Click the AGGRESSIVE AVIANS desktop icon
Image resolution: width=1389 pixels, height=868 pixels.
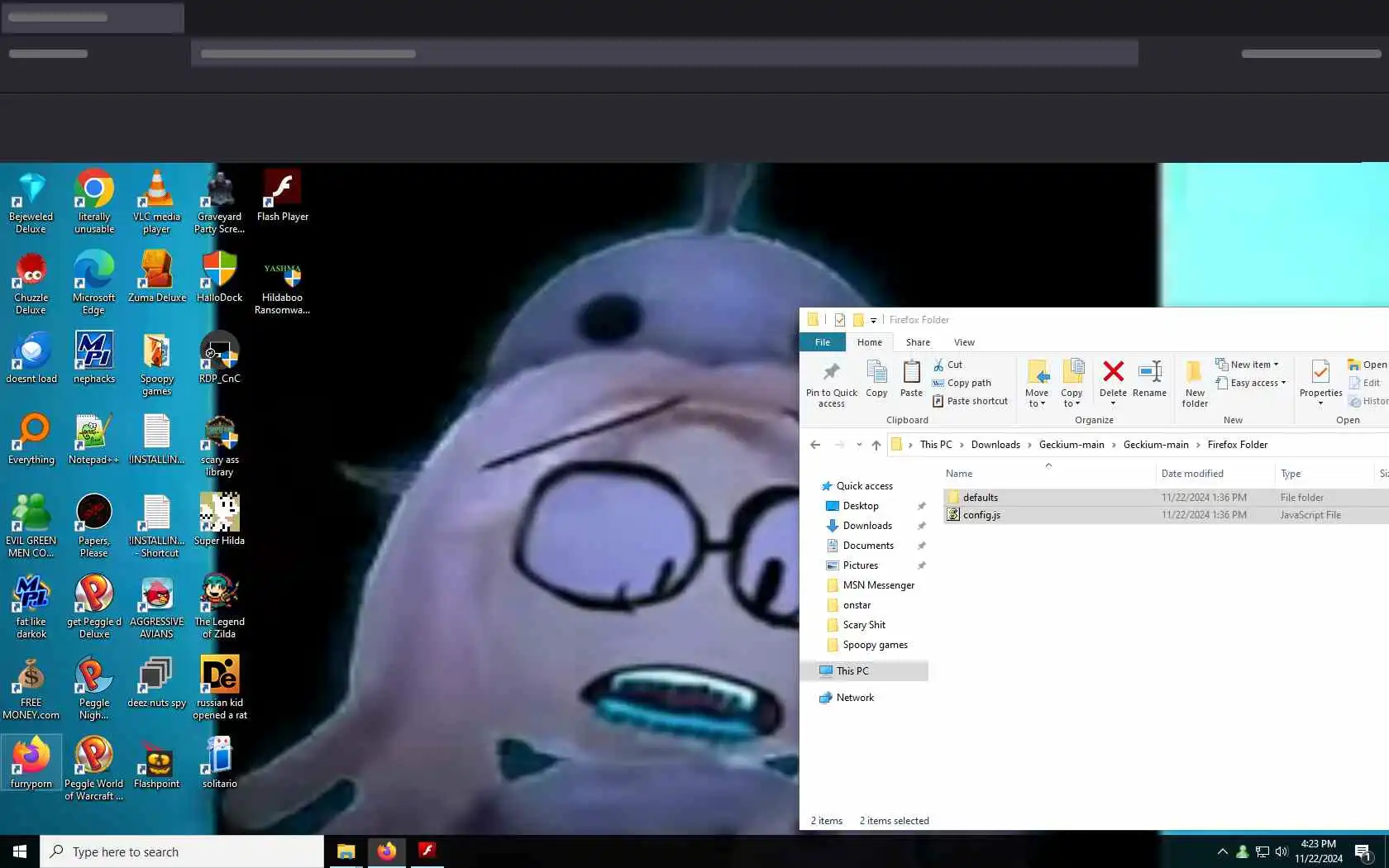(156, 608)
